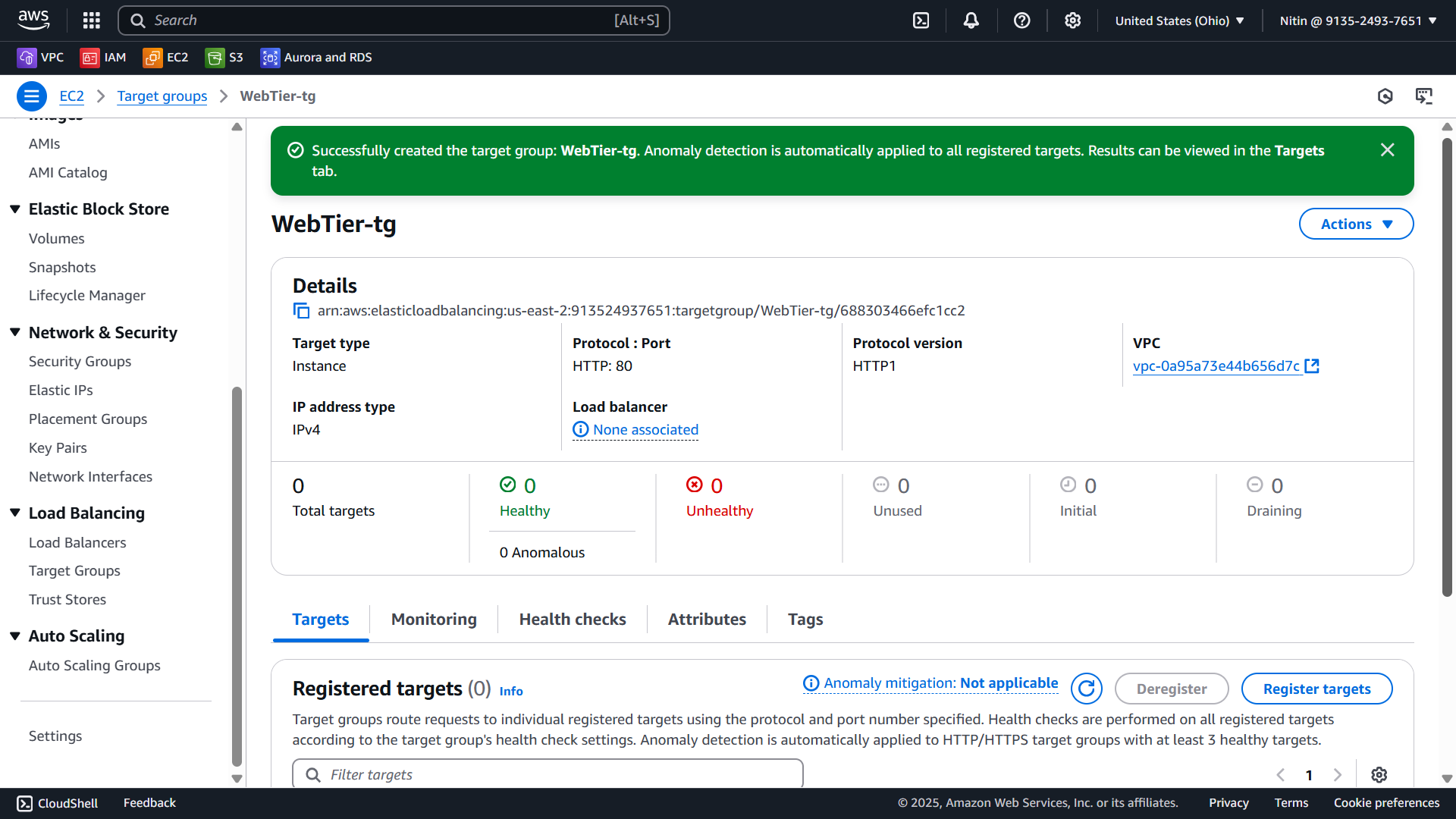Open Cookie preferences in footer
Image resolution: width=1456 pixels, height=819 pixels.
point(1386,803)
